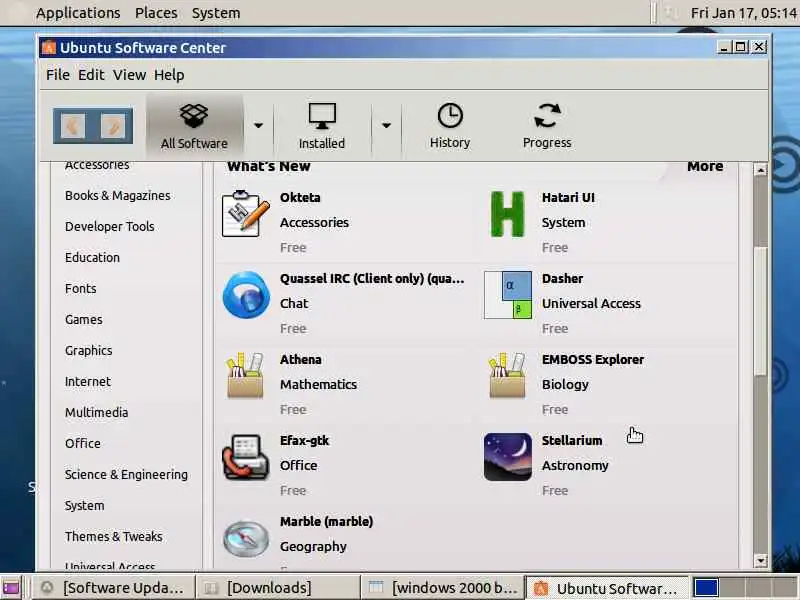
Task: Open the Stellarium app title
Action: point(572,441)
